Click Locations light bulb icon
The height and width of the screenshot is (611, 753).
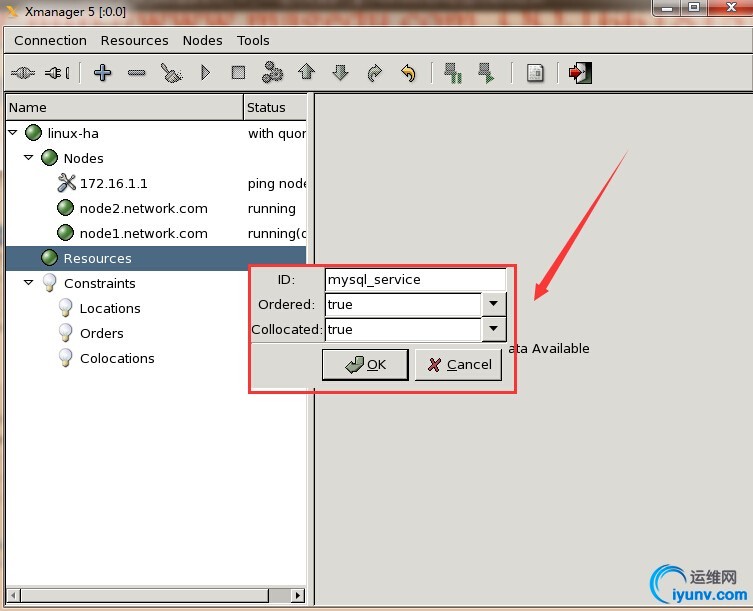coord(65,307)
